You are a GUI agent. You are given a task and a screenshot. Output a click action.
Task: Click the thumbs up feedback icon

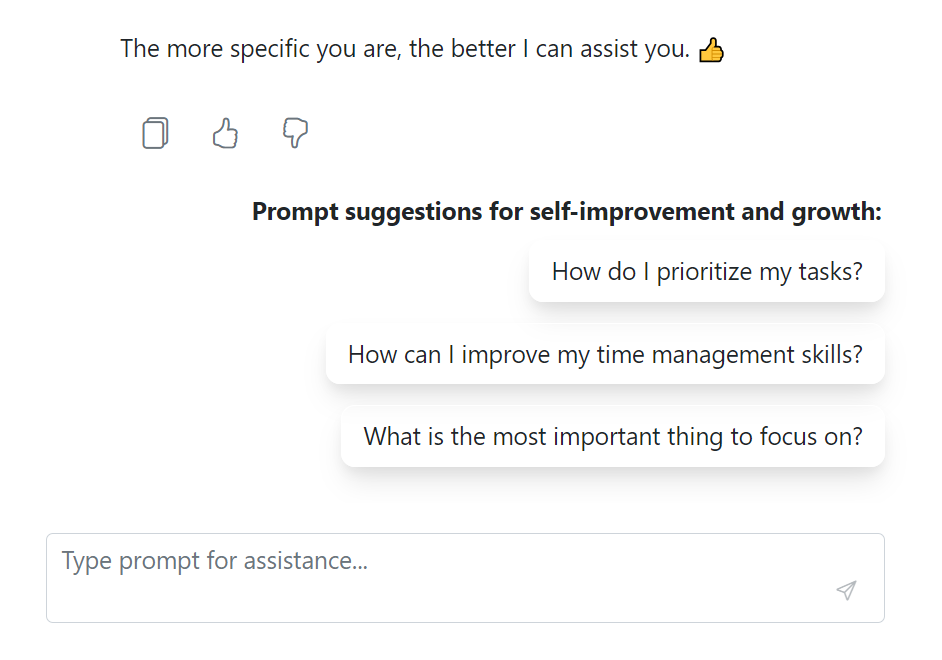click(224, 133)
